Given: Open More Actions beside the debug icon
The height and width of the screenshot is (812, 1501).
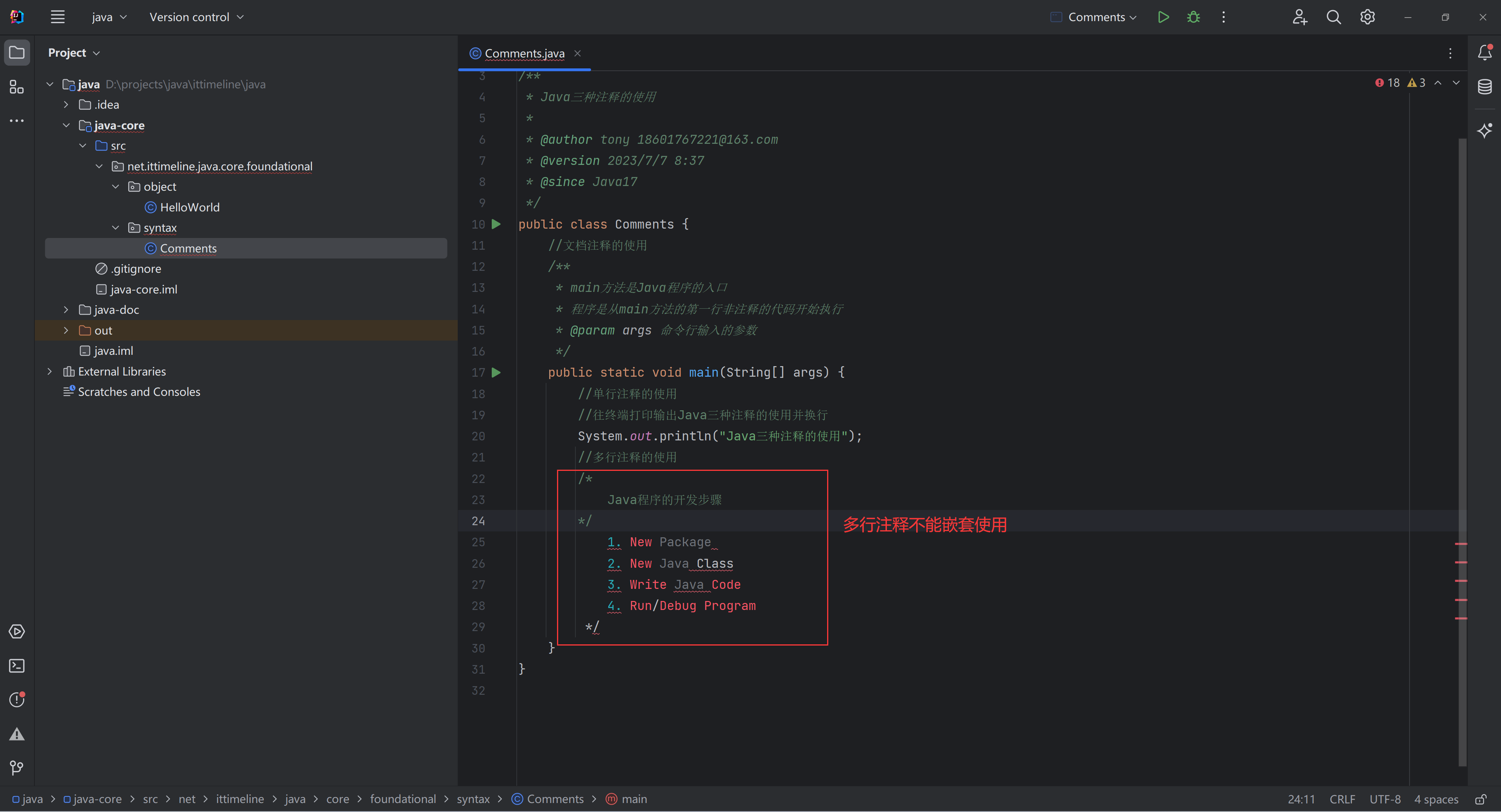Looking at the screenshot, I should point(1223,17).
